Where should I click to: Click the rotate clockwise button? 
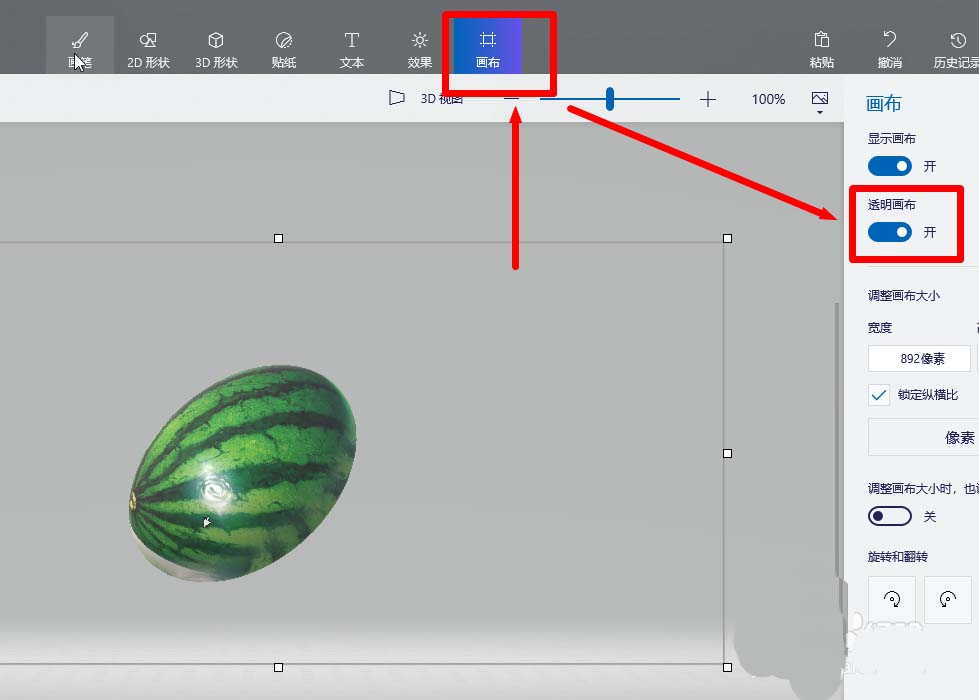892,599
